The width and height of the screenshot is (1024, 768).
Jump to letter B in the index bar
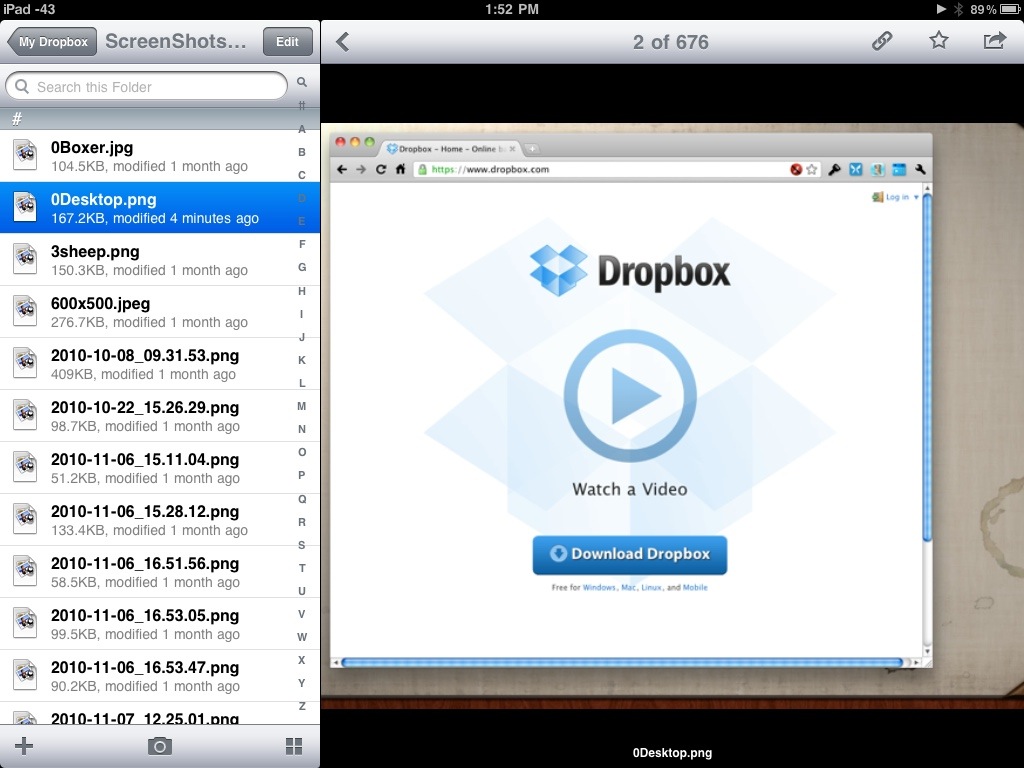click(x=302, y=152)
